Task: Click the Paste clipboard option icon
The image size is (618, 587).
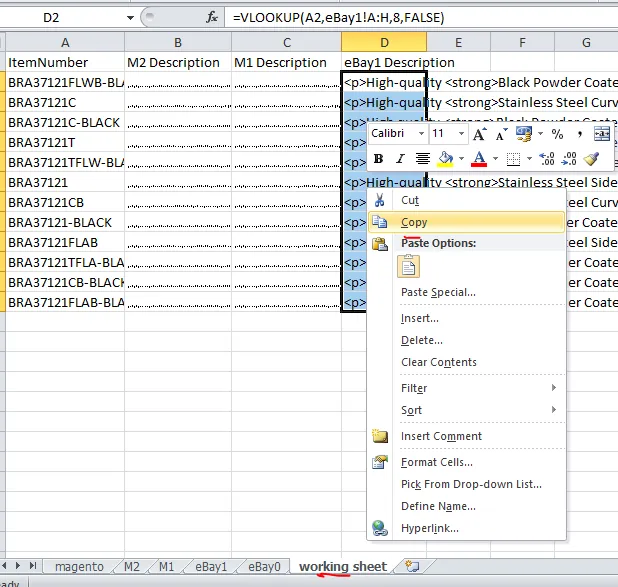Action: pyautogui.click(x=408, y=266)
